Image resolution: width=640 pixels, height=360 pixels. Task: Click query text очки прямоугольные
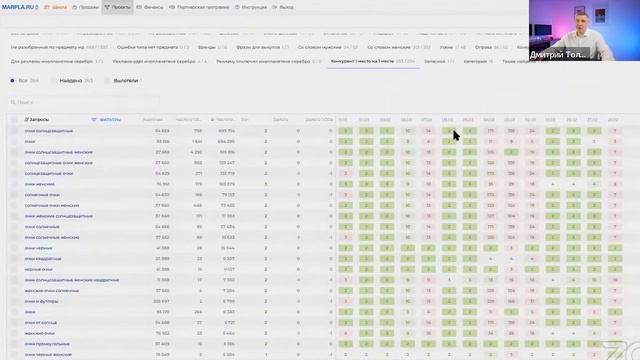[x=47, y=344]
